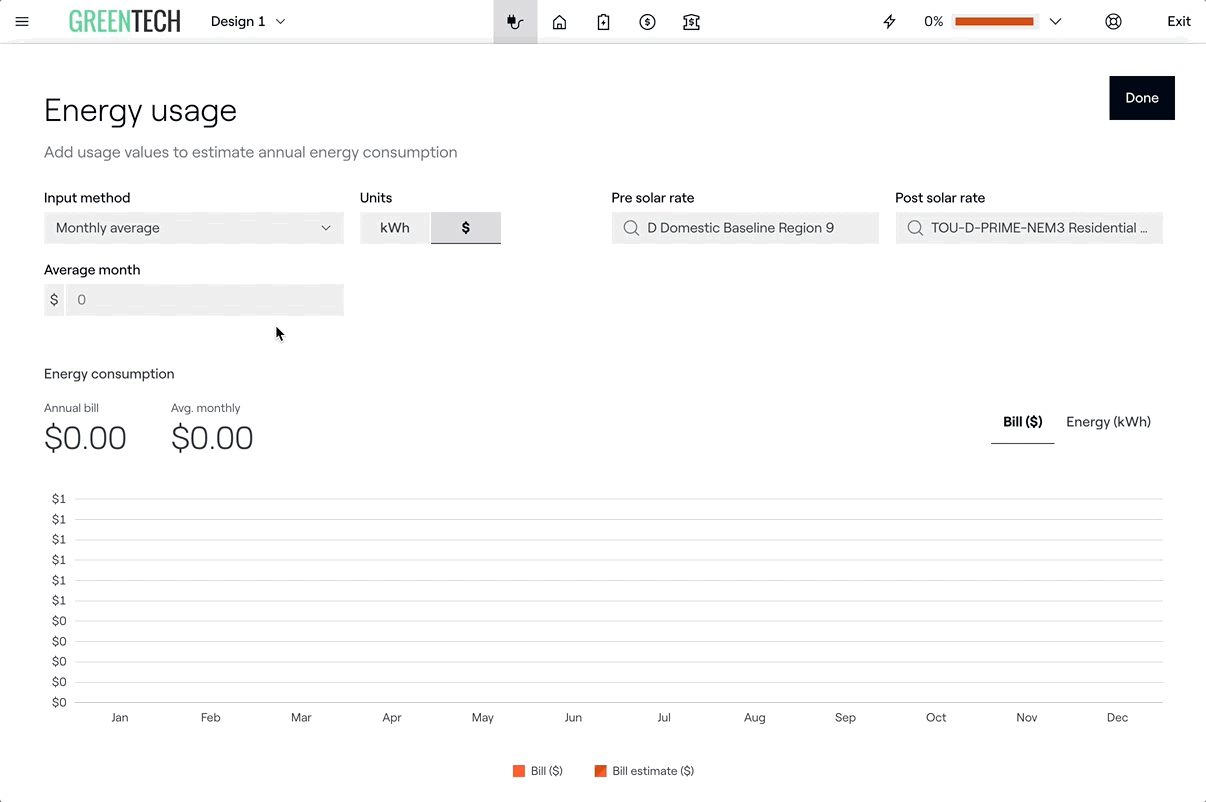Viewport: 1206px width, 802px height.
Task: Click into the Average month field
Action: pyautogui.click(x=204, y=300)
